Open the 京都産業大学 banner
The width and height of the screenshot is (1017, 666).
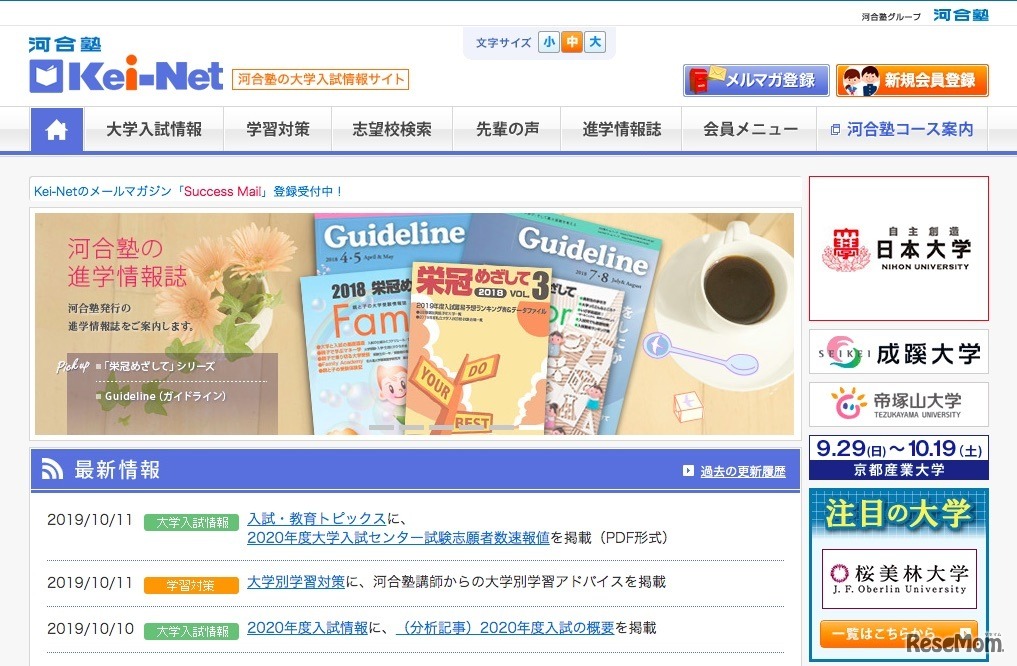pos(898,458)
